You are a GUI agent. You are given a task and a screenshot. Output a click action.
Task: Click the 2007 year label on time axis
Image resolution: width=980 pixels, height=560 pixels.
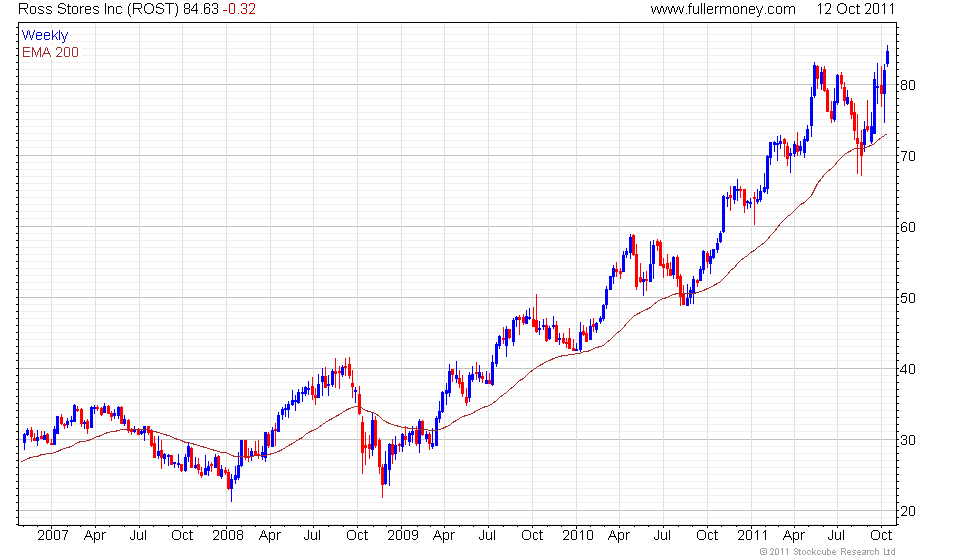52,536
